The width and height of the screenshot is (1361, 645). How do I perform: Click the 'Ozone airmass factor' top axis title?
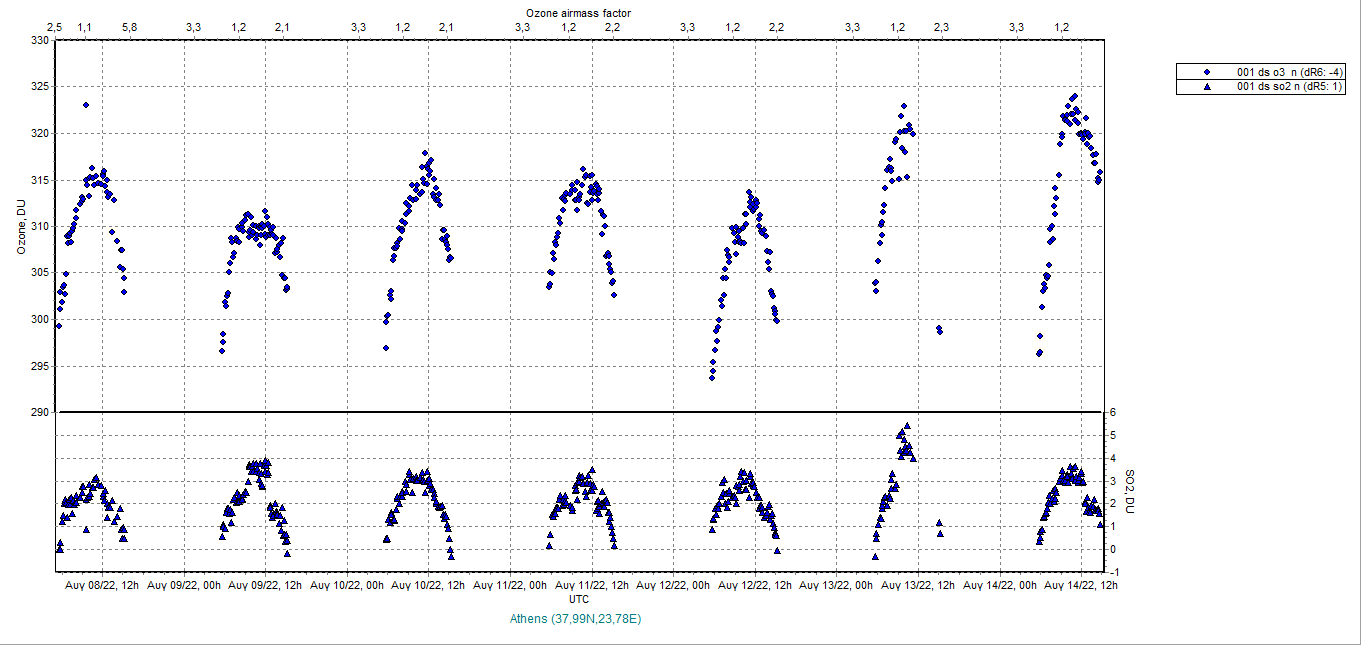point(578,12)
